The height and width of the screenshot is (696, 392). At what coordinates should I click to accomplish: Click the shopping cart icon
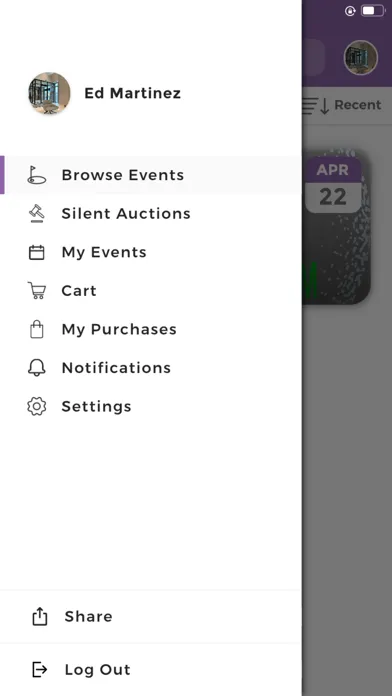point(36,291)
